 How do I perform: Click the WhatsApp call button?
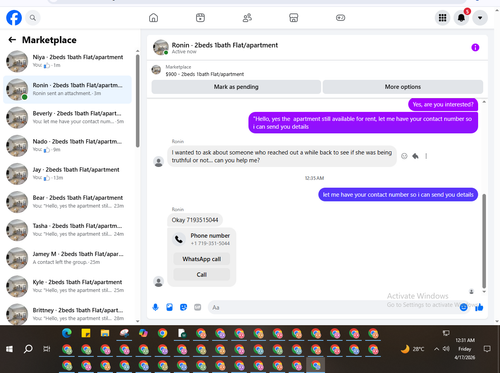pyautogui.click(x=202, y=259)
